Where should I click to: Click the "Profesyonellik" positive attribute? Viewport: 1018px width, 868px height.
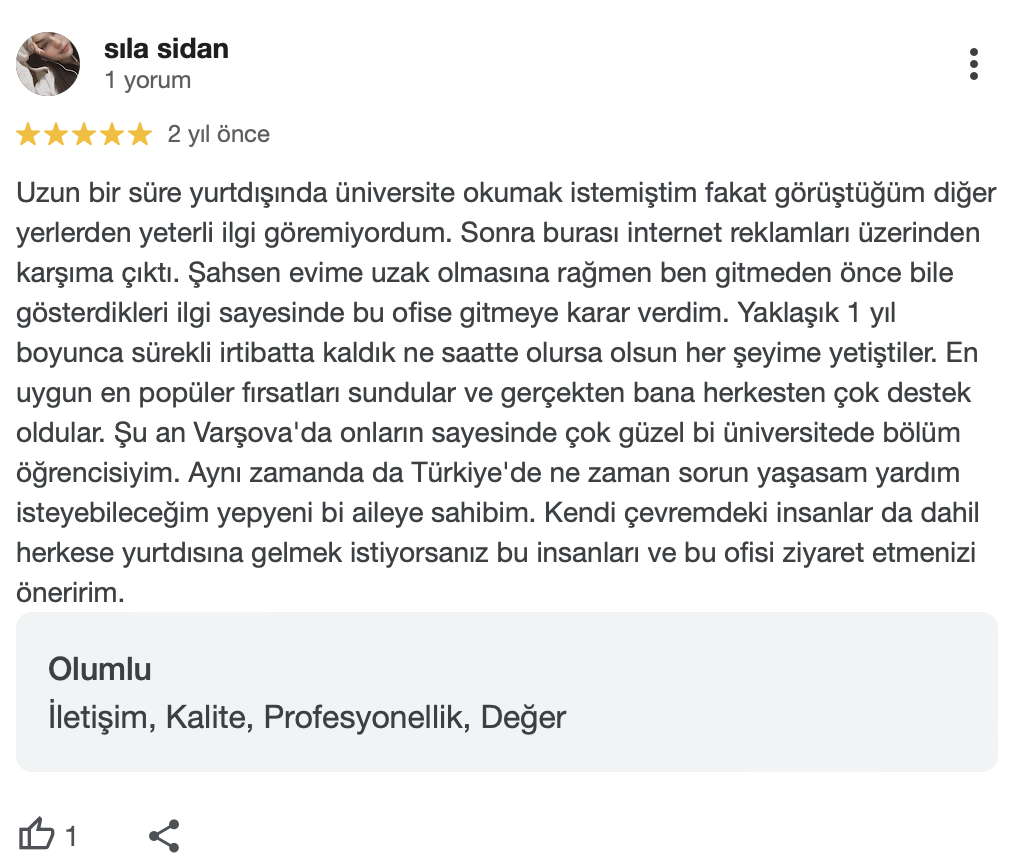point(365,717)
